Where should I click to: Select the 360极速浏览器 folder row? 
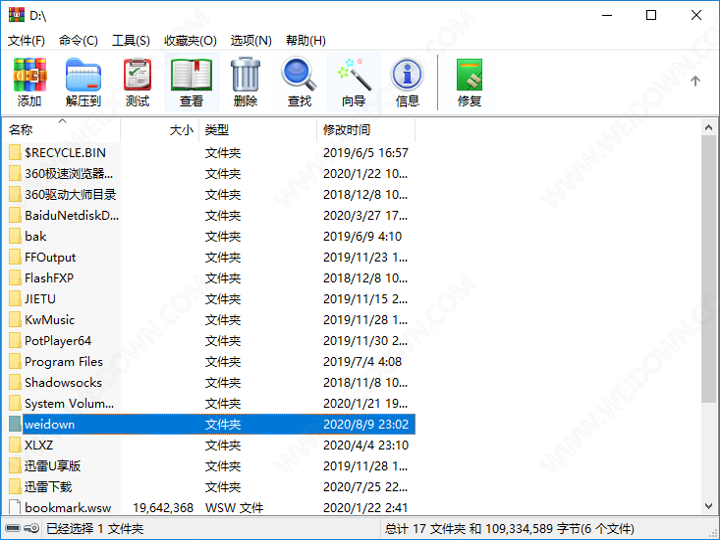click(x=69, y=174)
